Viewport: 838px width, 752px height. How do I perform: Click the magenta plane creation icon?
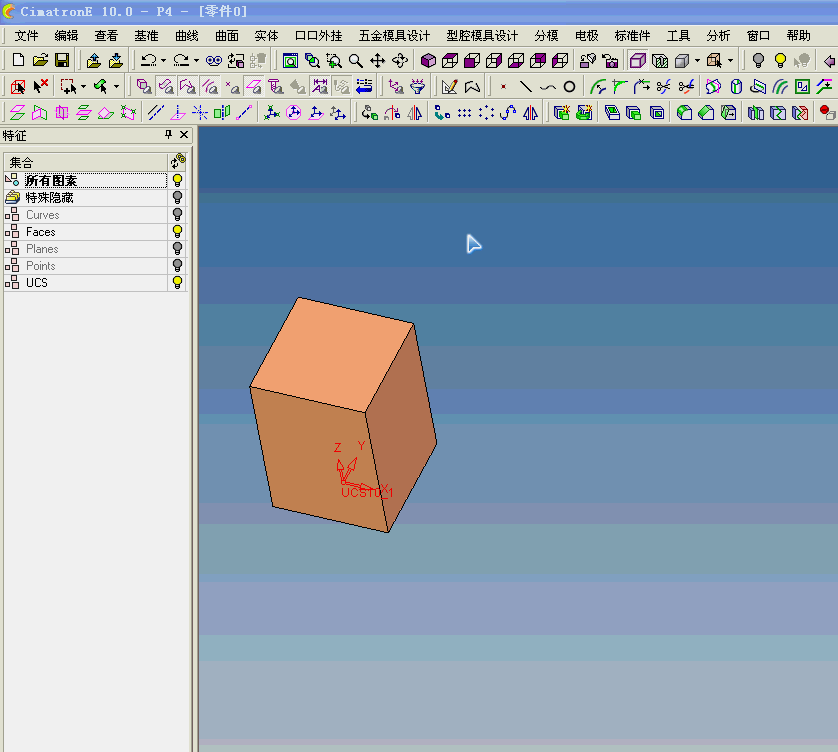[x=18, y=113]
